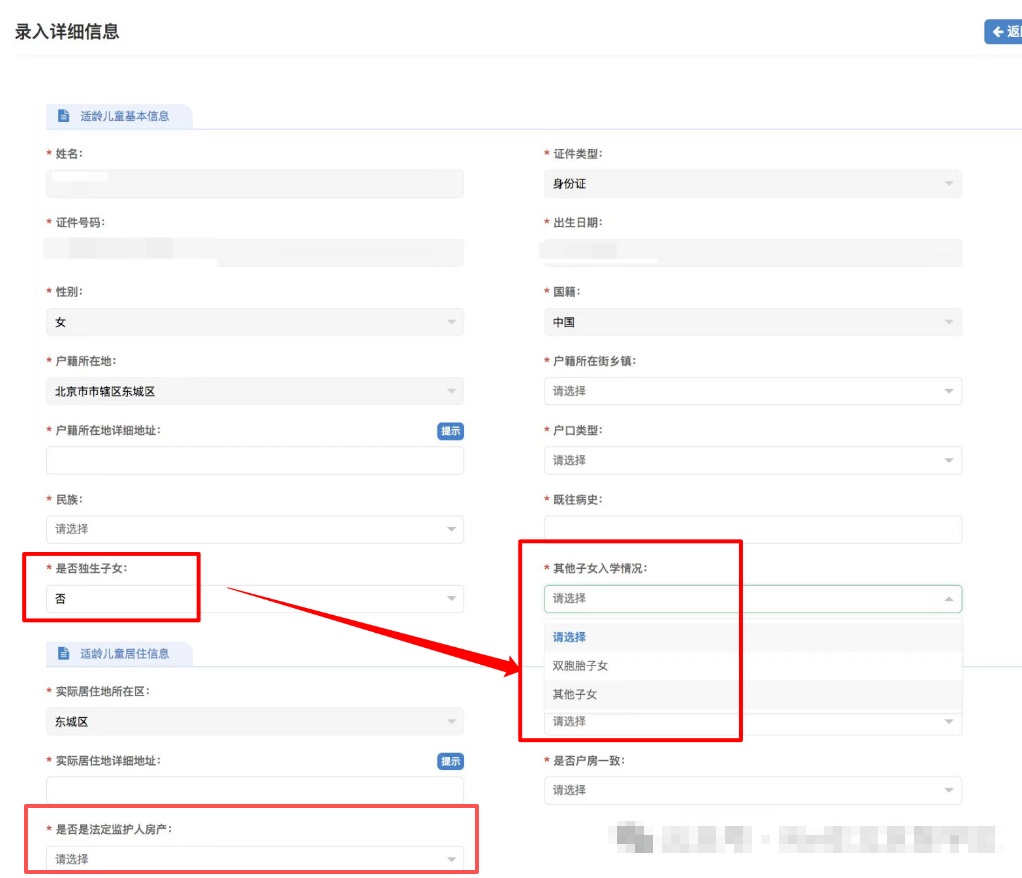
Task: Click document icon beside 适龄儿童居住信息
Action: [64, 654]
